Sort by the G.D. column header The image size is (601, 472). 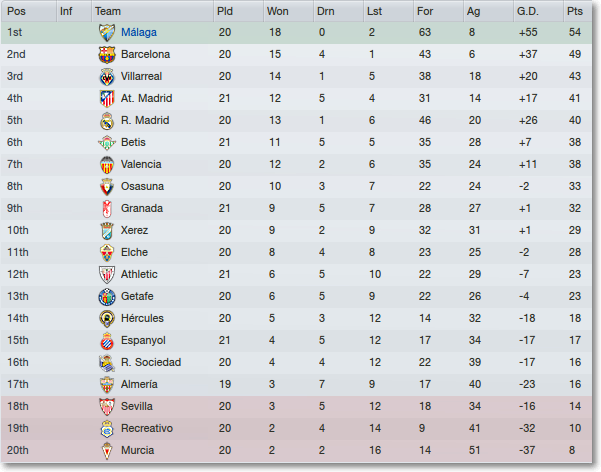(x=527, y=11)
